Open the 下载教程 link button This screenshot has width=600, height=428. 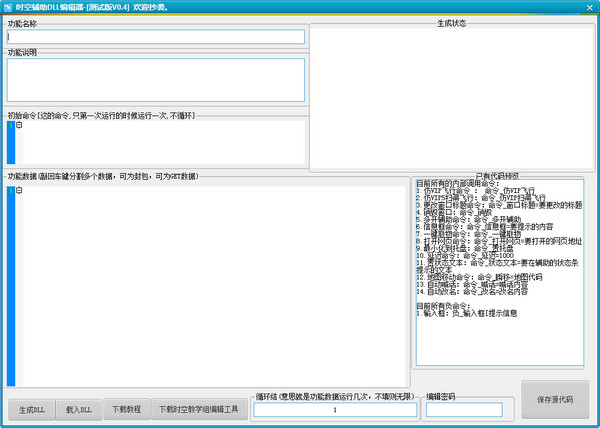point(127,410)
